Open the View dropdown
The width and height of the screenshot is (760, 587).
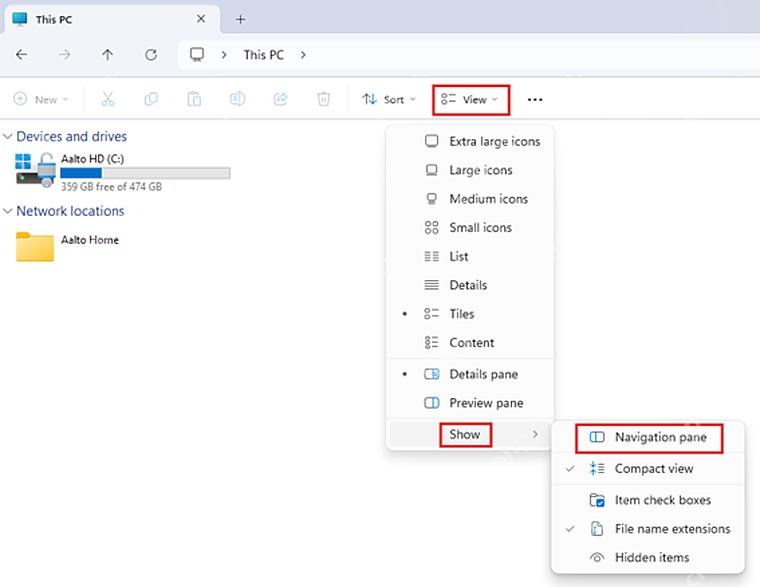pyautogui.click(x=470, y=100)
